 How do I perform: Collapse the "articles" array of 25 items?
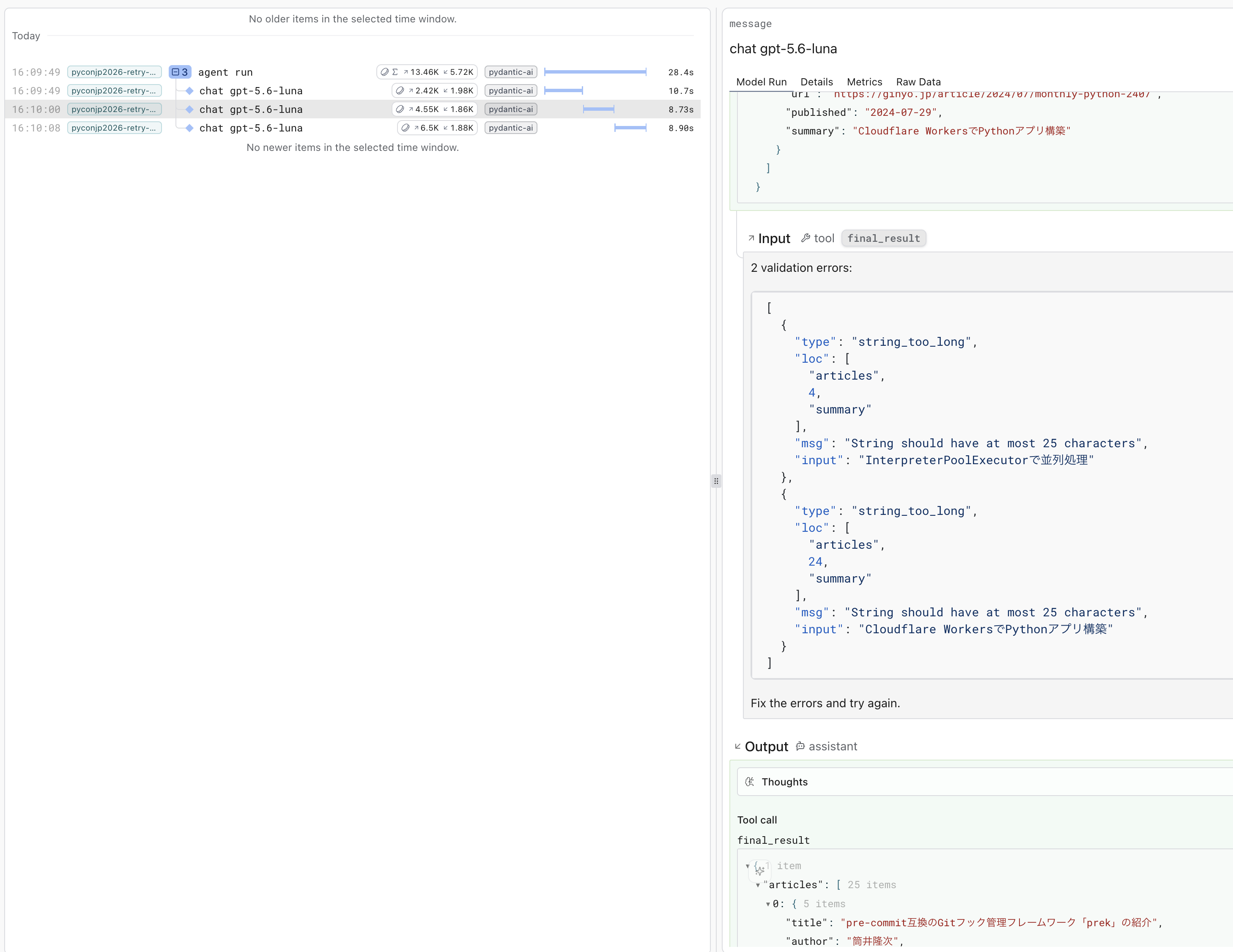click(x=758, y=885)
